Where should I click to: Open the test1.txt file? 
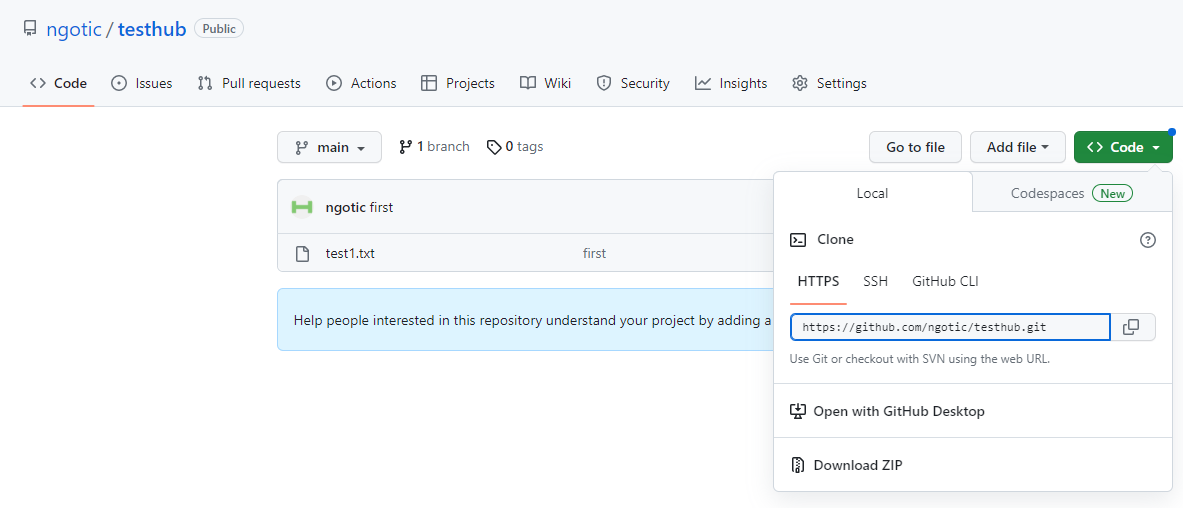pyautogui.click(x=350, y=254)
